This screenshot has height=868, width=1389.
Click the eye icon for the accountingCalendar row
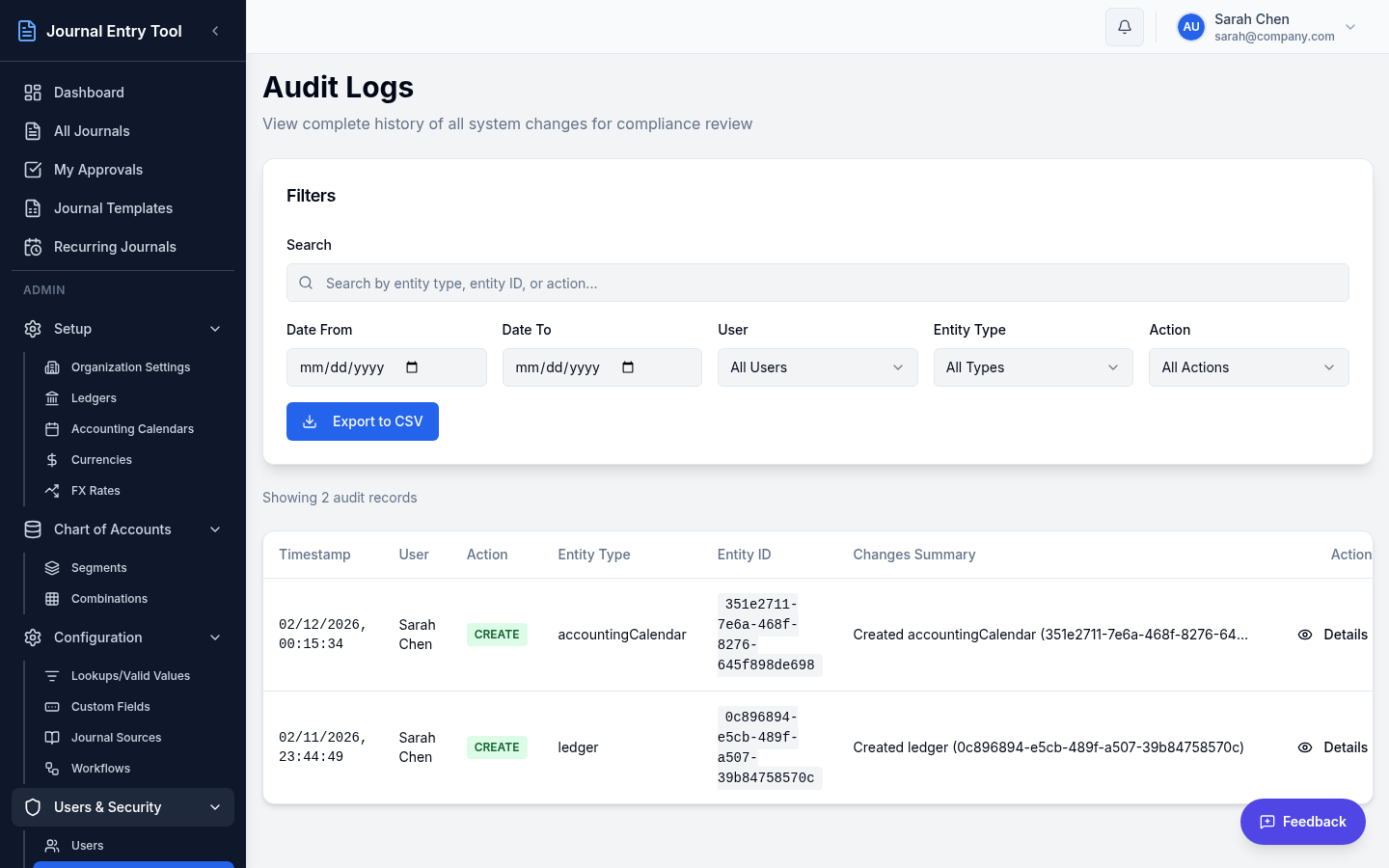[1305, 635]
